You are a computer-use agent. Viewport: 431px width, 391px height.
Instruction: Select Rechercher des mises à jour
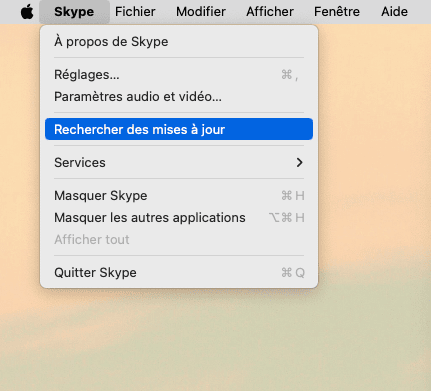179,129
